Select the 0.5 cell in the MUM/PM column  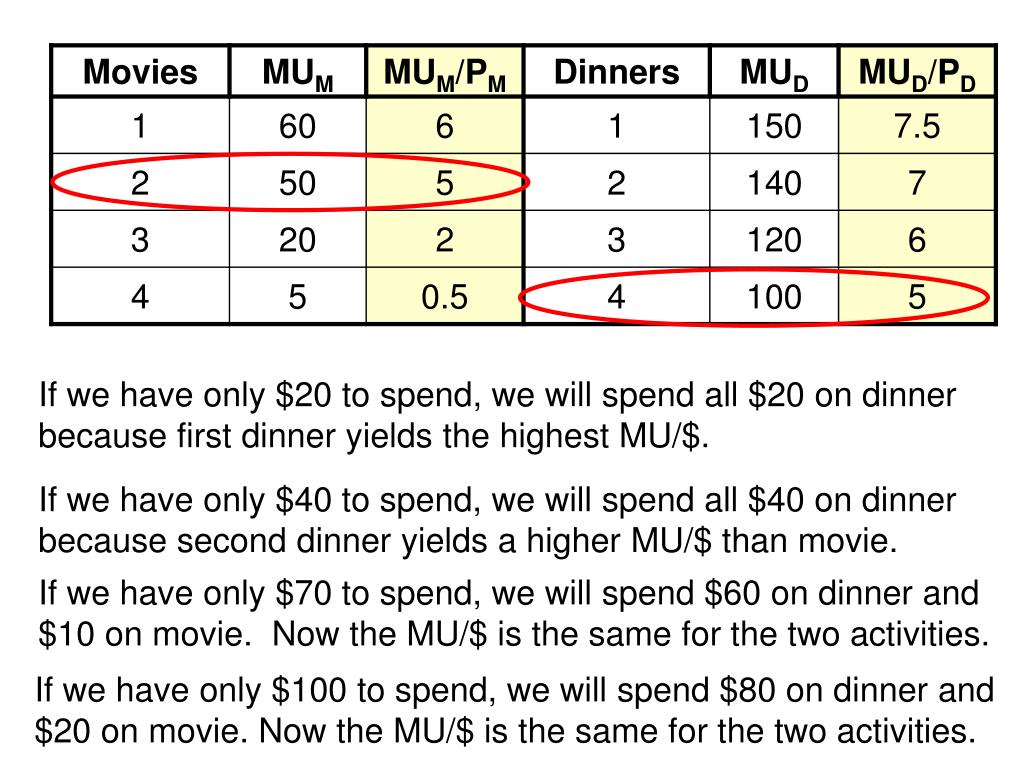coord(445,296)
